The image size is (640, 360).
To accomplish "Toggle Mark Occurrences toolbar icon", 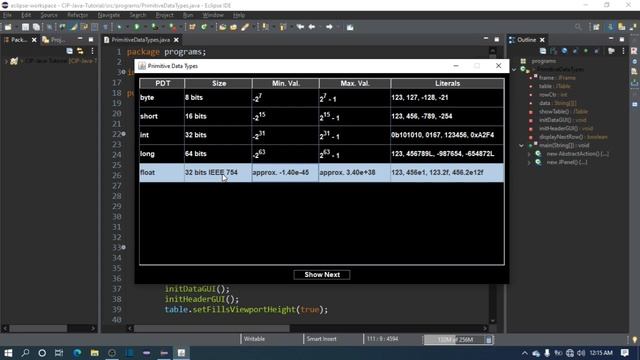I will tap(73, 27).
